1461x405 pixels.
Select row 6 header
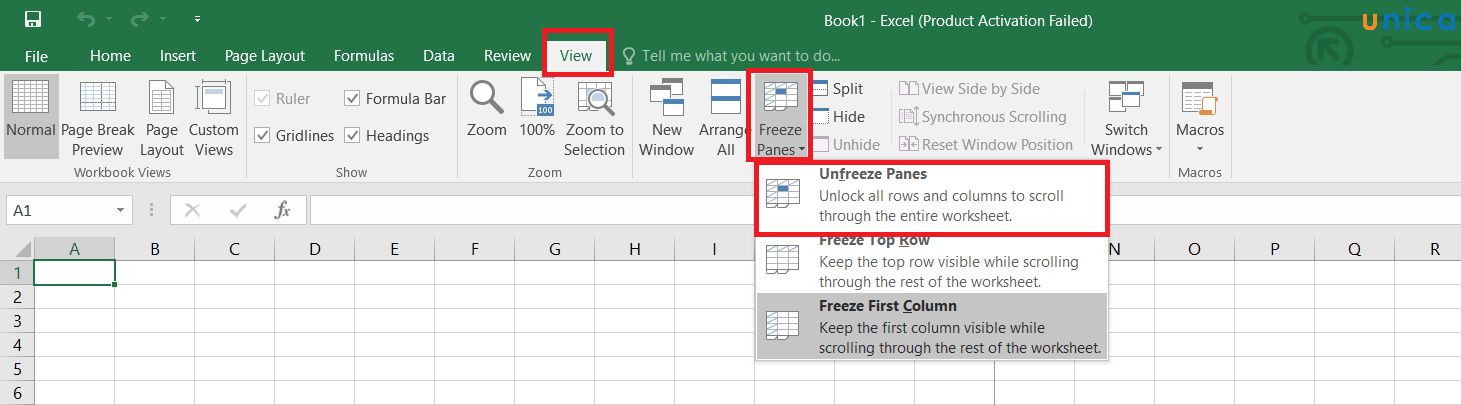[17, 392]
